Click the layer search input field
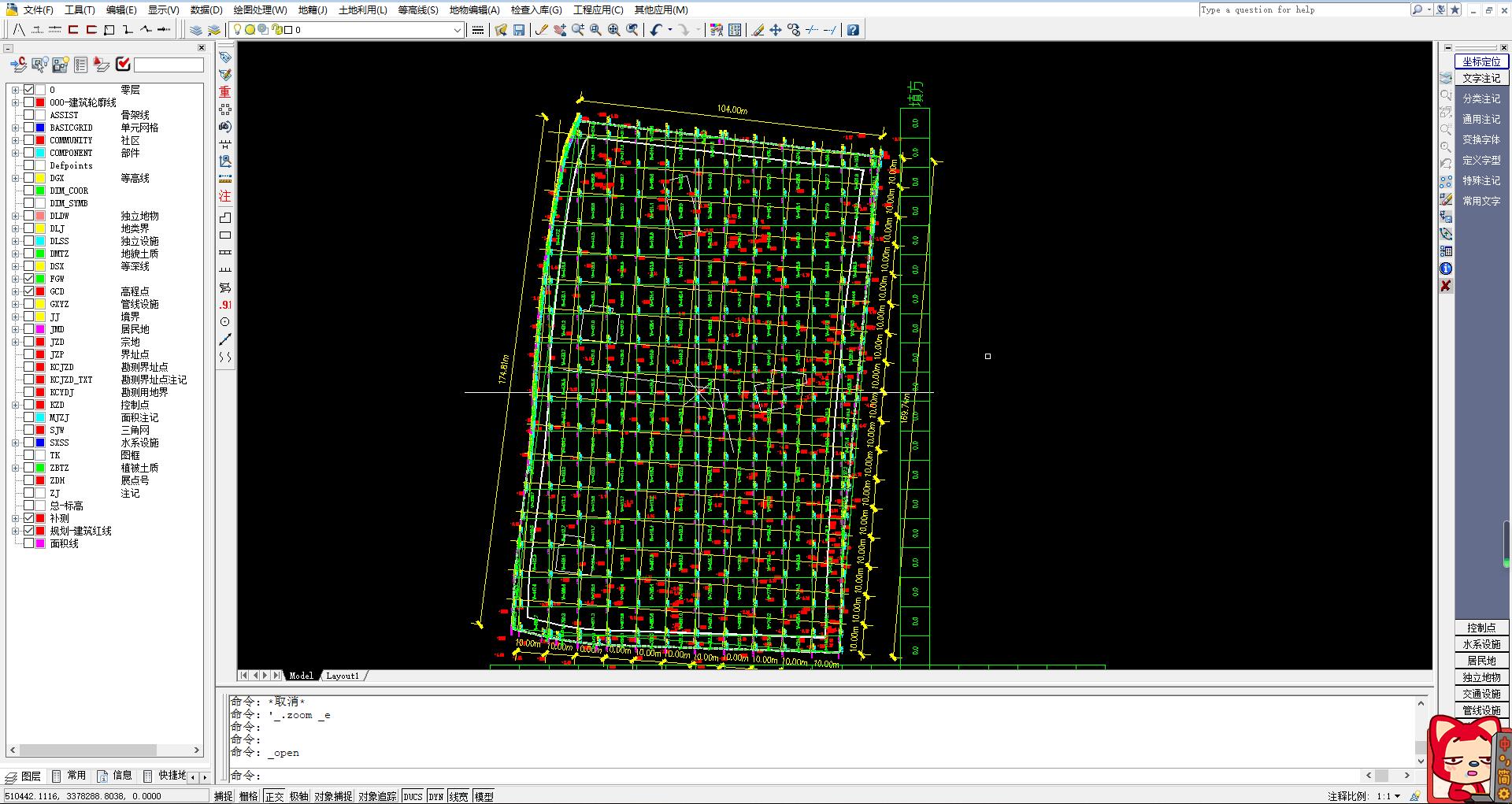Screen dimensions: 1512x804 169,65
